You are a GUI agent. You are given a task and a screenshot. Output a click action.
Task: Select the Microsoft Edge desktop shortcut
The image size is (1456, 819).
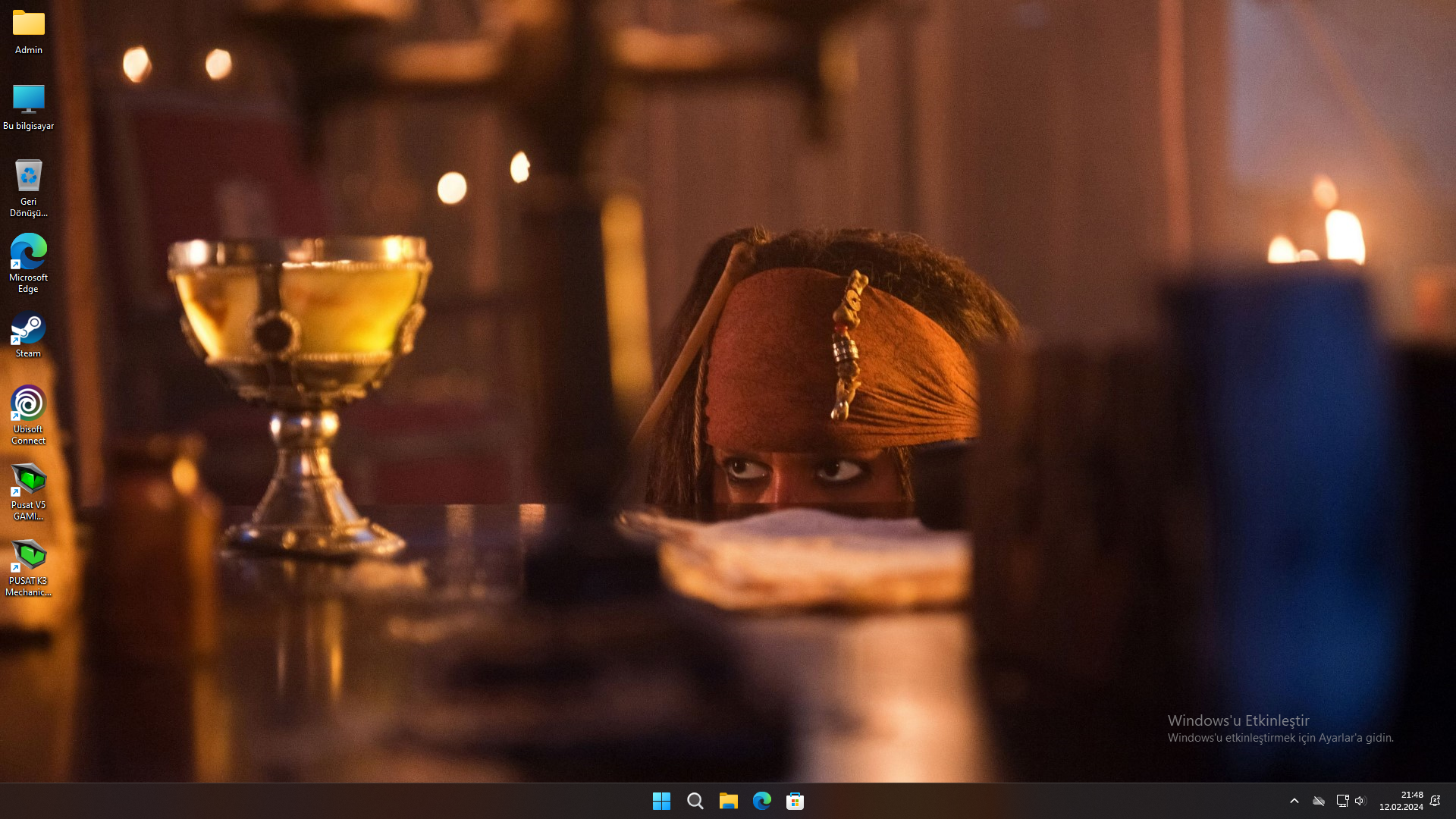click(x=29, y=264)
